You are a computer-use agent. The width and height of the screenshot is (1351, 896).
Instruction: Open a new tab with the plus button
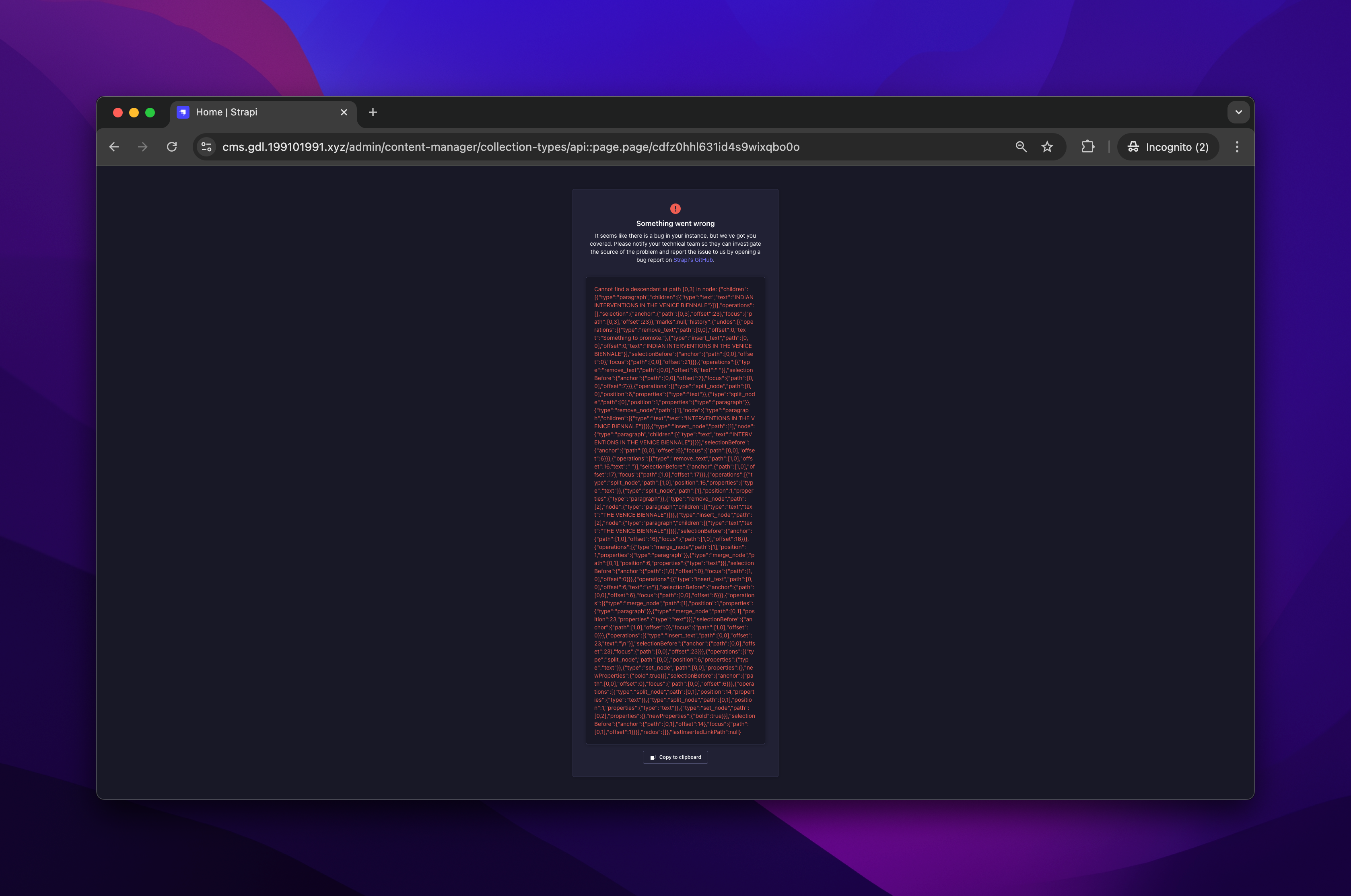click(373, 112)
